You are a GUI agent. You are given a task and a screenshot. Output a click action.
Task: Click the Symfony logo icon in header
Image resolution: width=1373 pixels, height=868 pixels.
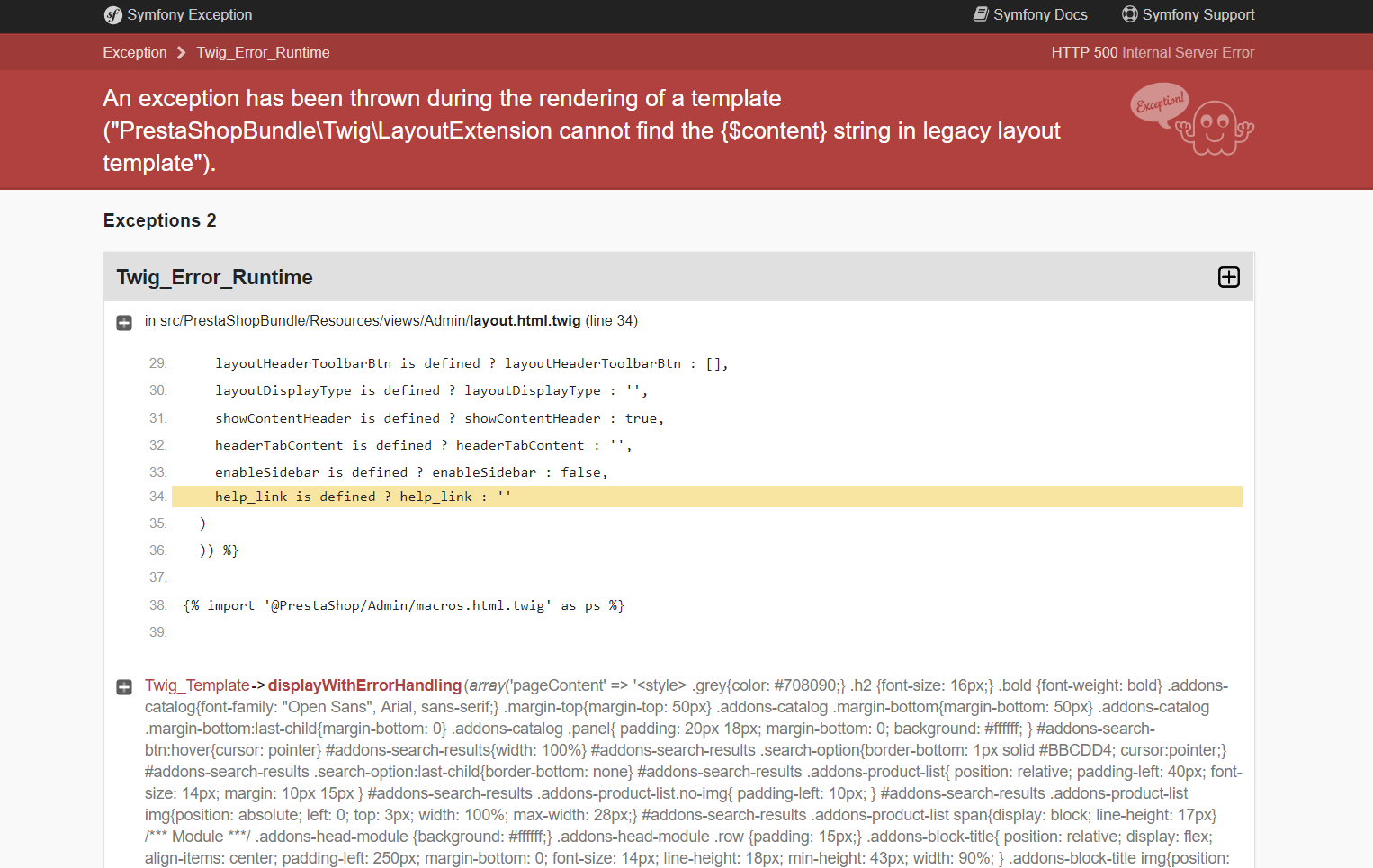[112, 15]
